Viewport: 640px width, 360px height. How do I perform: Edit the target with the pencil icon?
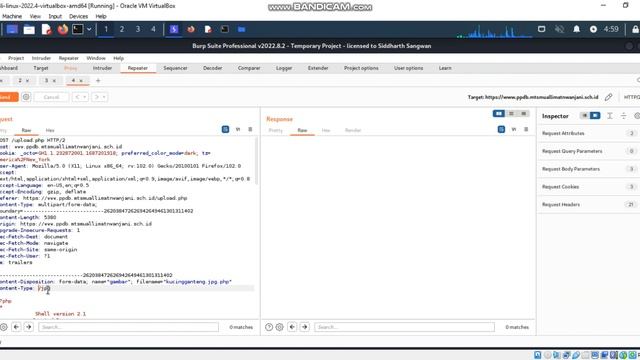[609, 97]
